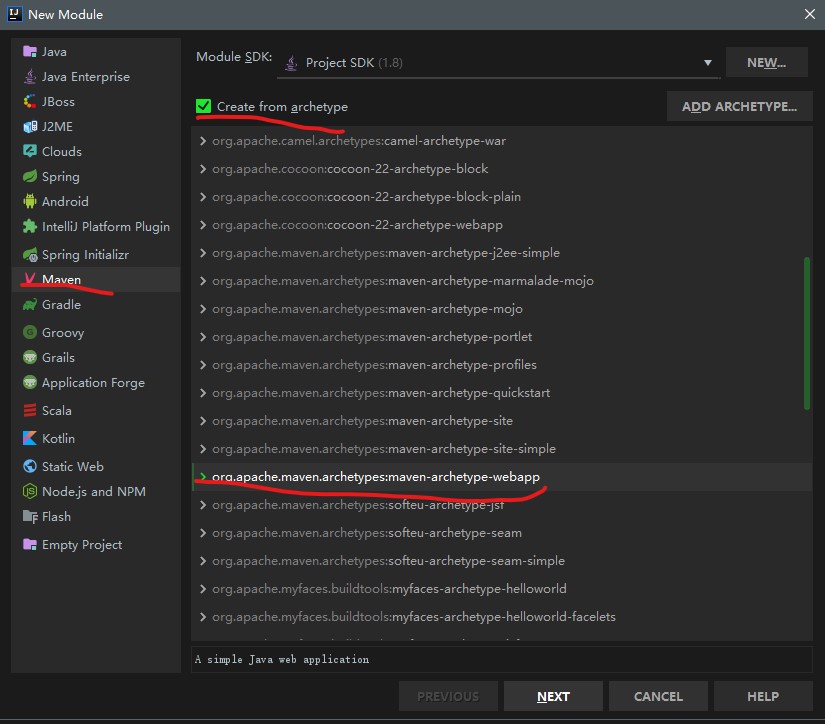Click the Static Web globe icon
The height and width of the screenshot is (724, 825).
pos(29,466)
